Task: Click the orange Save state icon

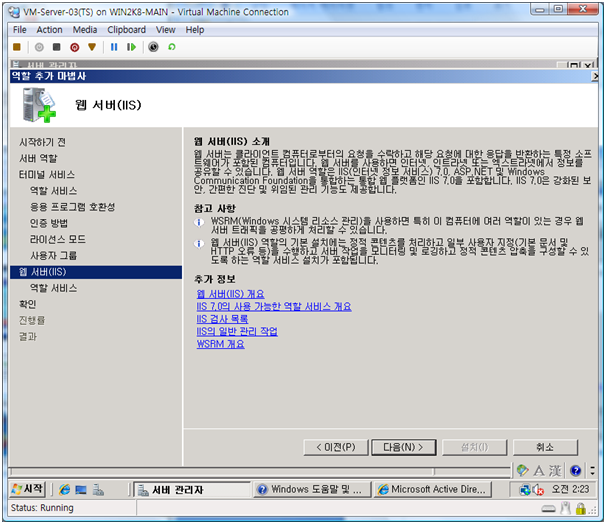Action: (92, 47)
